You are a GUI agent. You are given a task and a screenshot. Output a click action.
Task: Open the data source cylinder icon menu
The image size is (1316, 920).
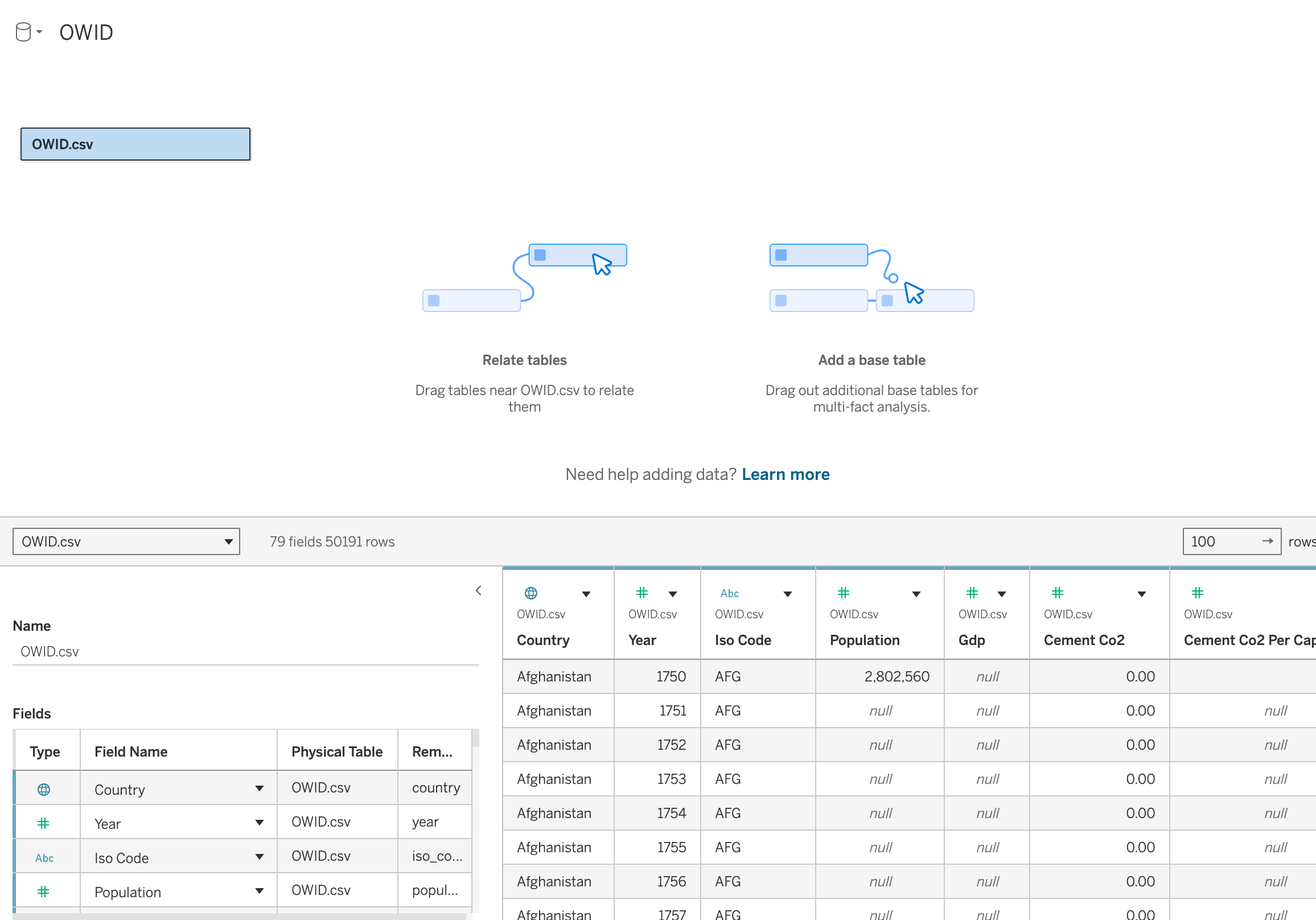28,32
